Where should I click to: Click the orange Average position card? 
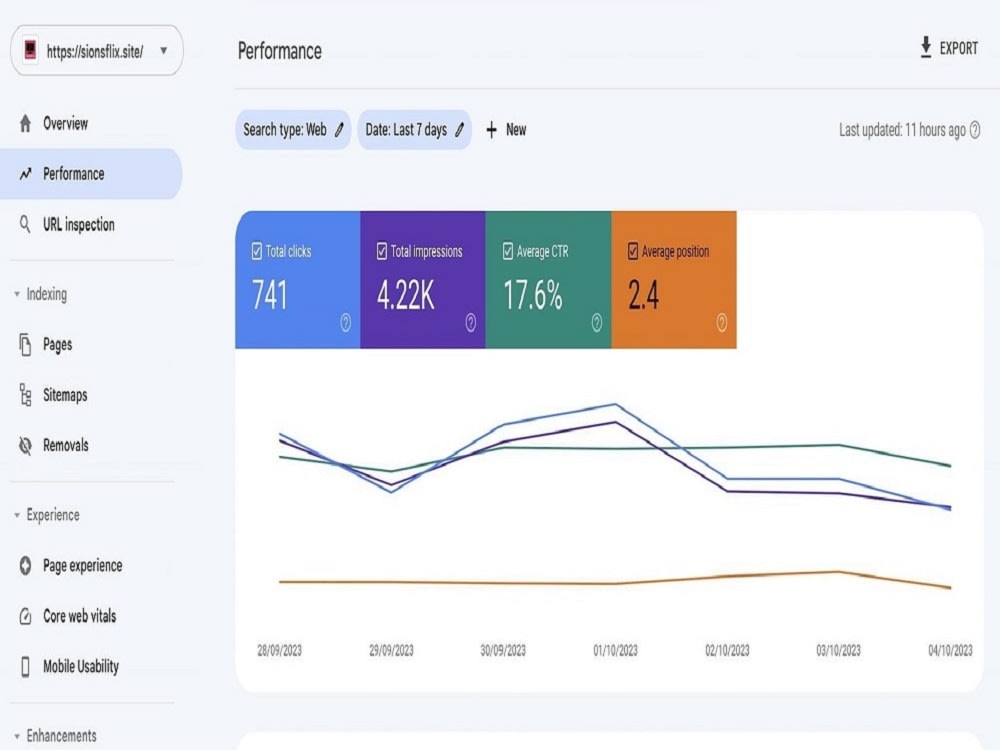(674, 280)
